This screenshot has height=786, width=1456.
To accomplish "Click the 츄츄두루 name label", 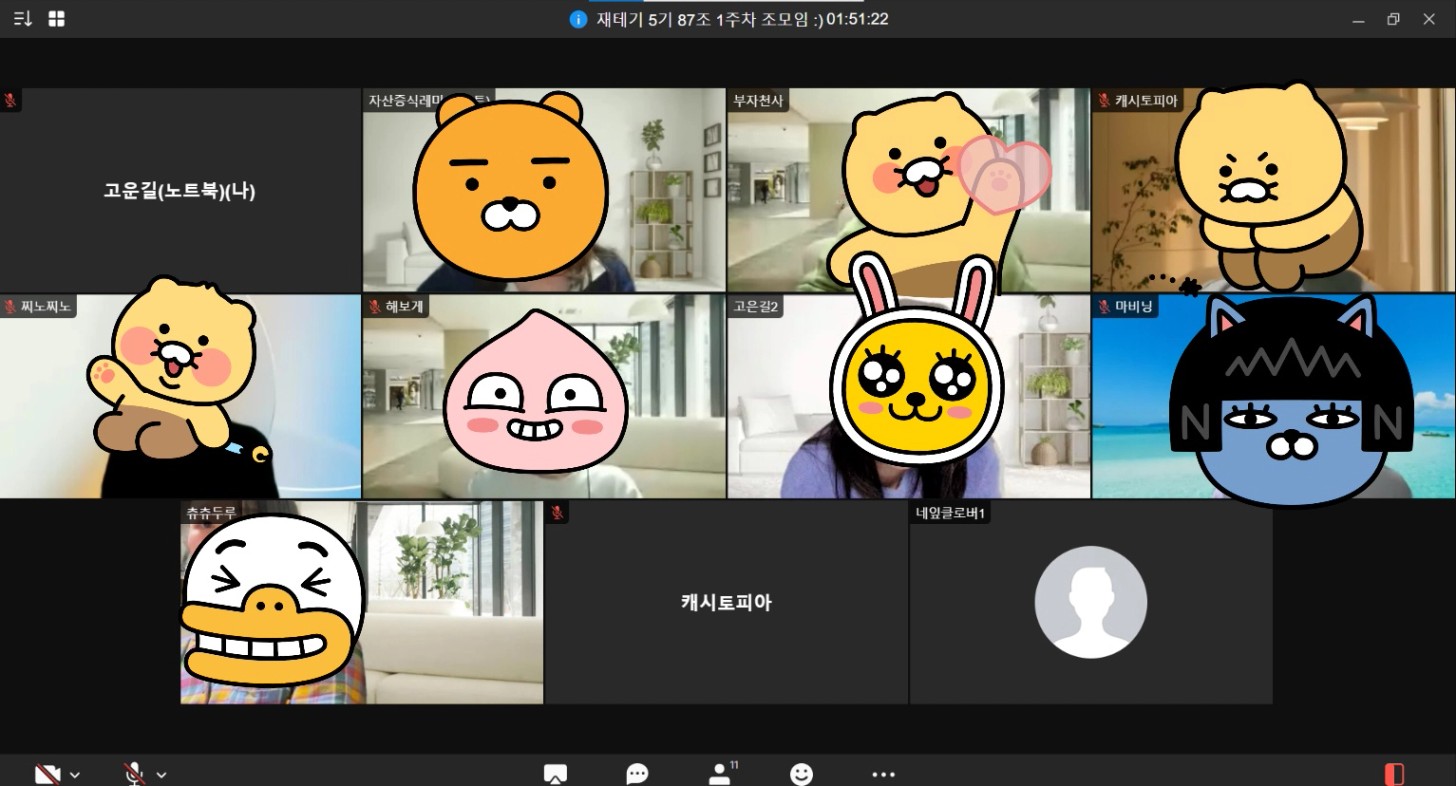I will tap(211, 512).
